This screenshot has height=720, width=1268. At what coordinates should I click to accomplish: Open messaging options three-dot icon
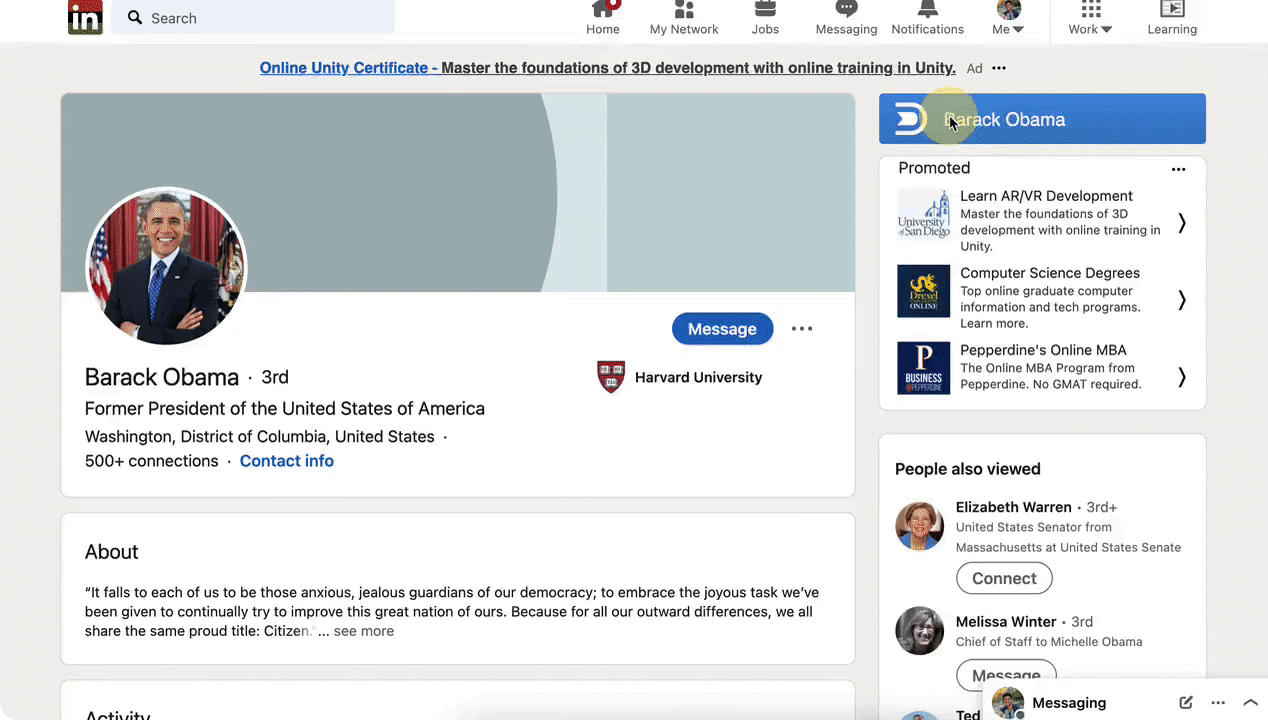coord(1218,703)
